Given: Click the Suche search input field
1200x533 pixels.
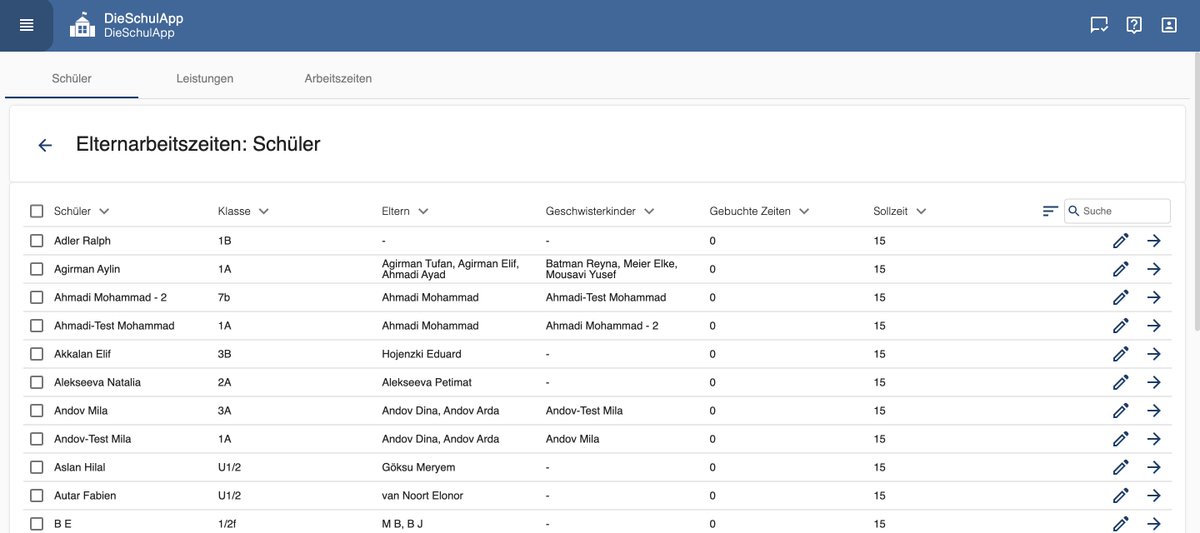Looking at the screenshot, I should tap(1117, 211).
